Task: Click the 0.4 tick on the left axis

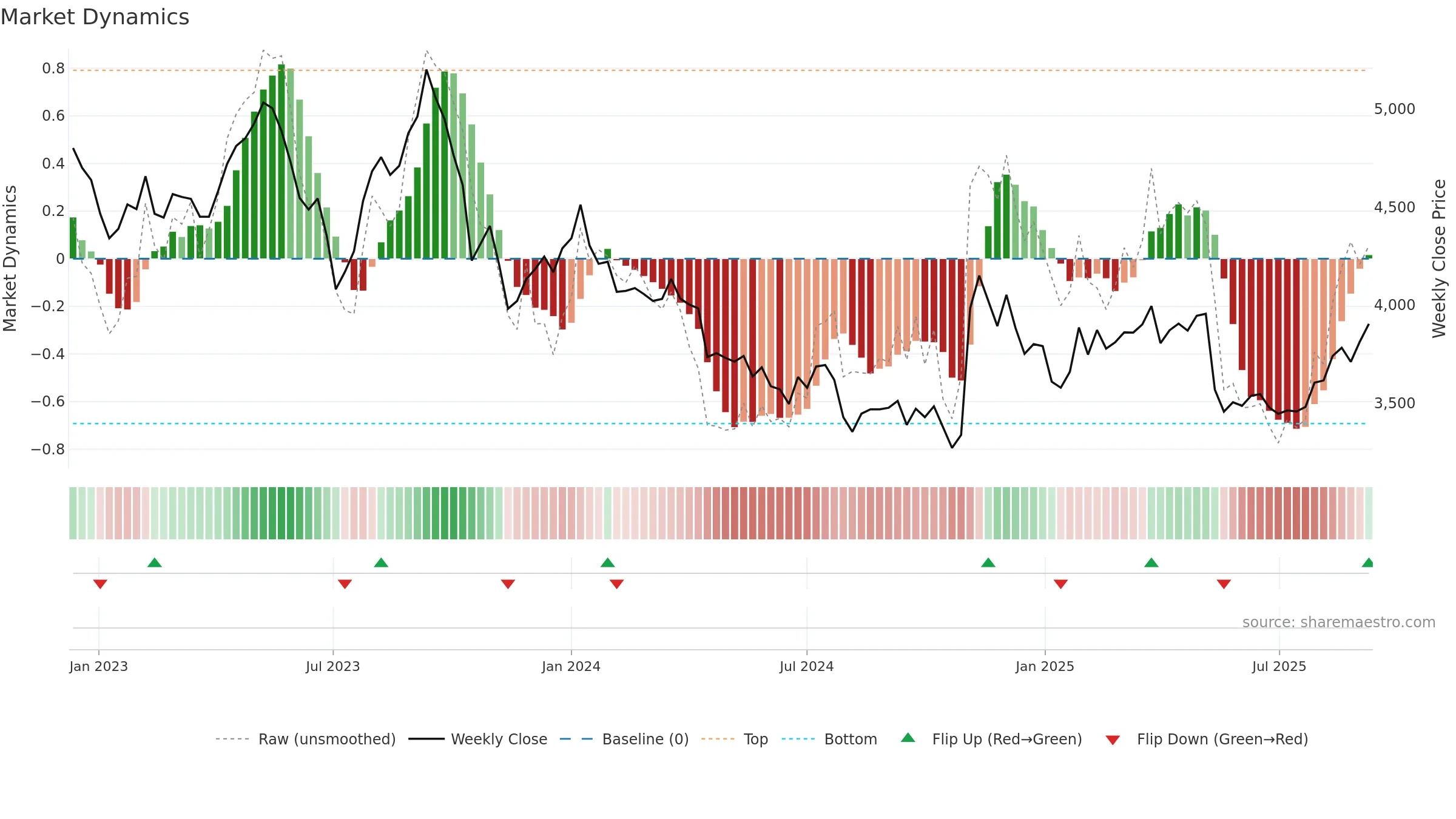Action: tap(53, 164)
